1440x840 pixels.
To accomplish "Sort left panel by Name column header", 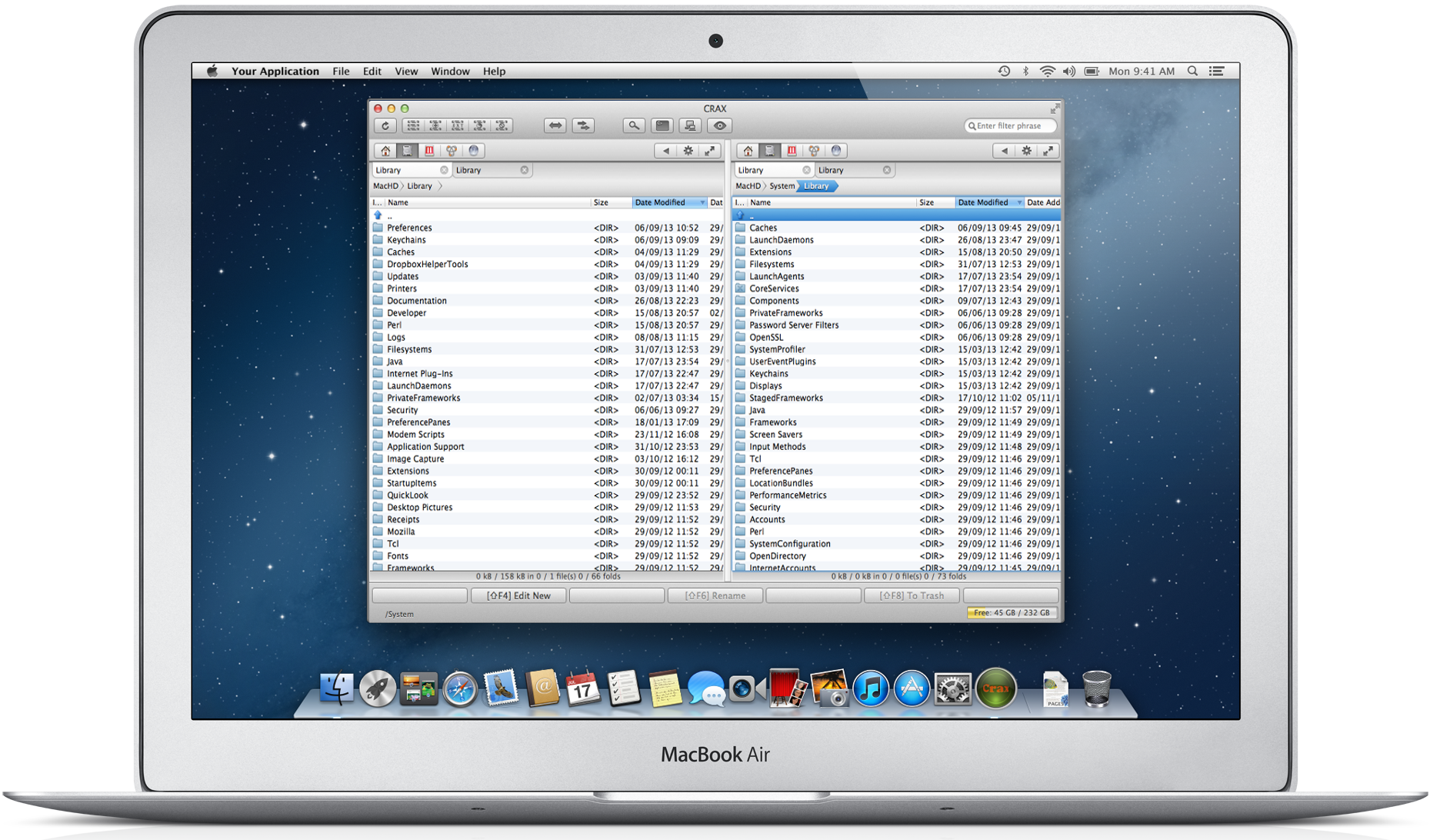I will click(487, 202).
